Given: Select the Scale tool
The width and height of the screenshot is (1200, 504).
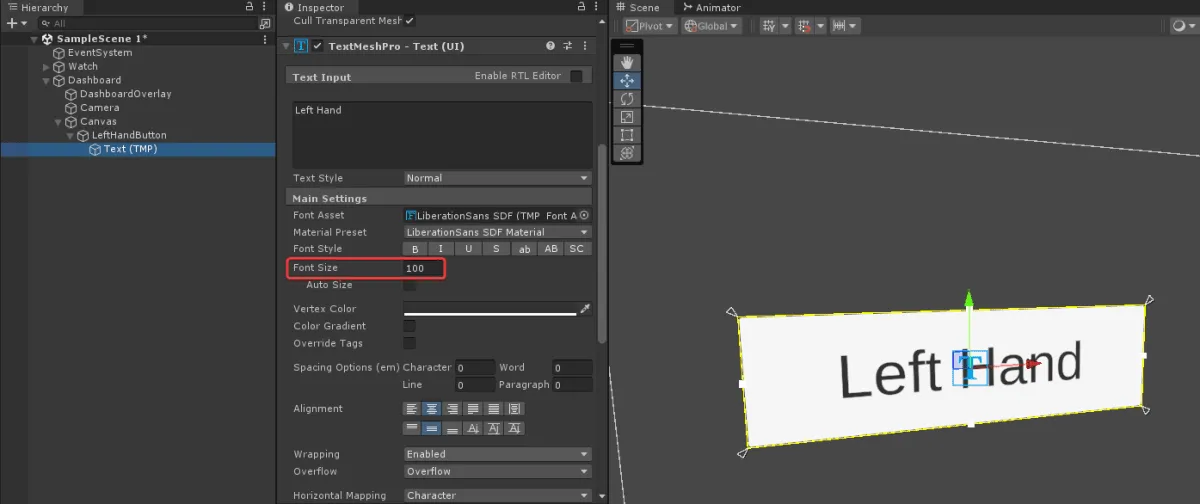Looking at the screenshot, I should tap(627, 117).
